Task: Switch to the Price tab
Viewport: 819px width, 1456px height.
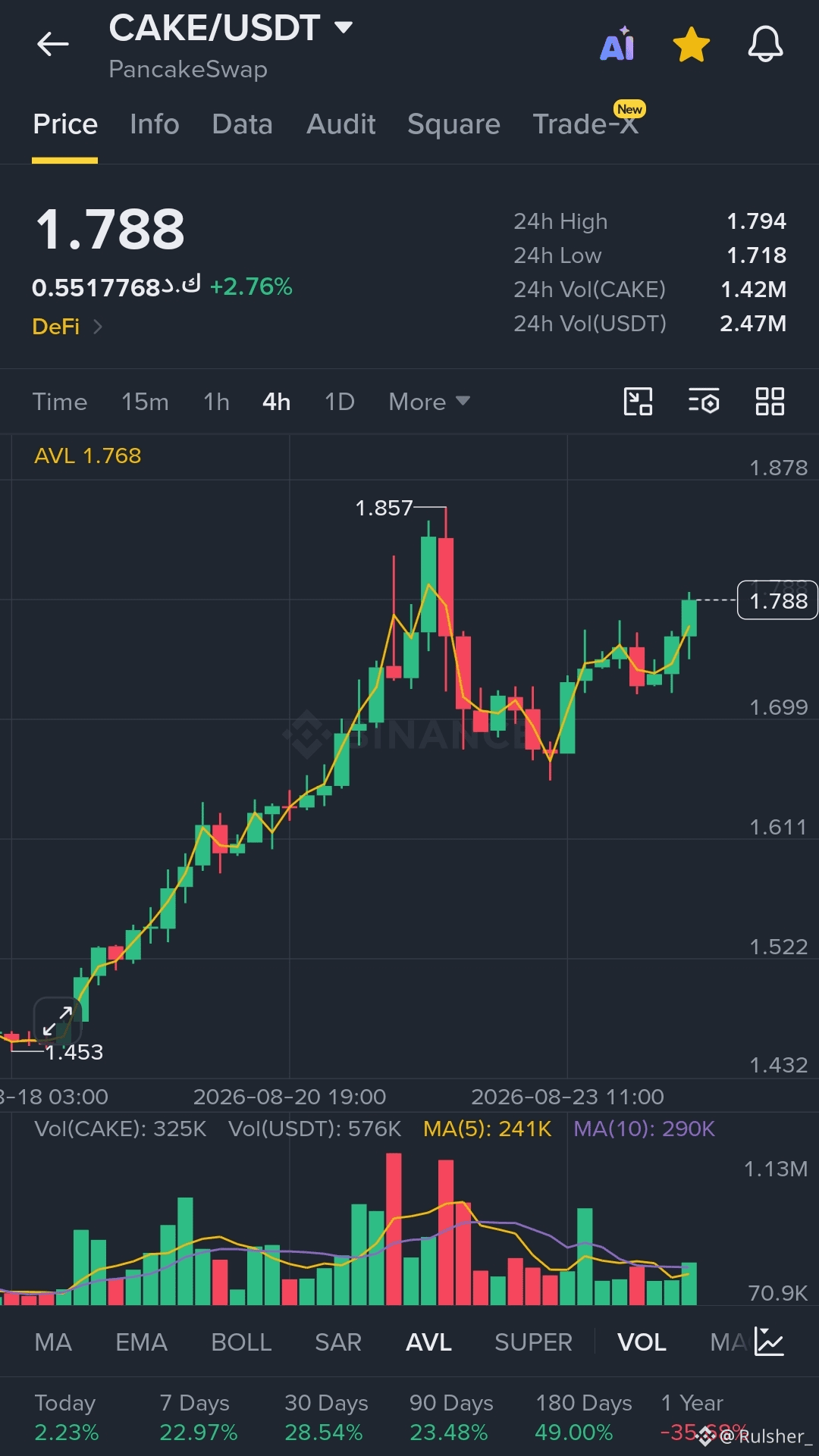Action: click(65, 124)
